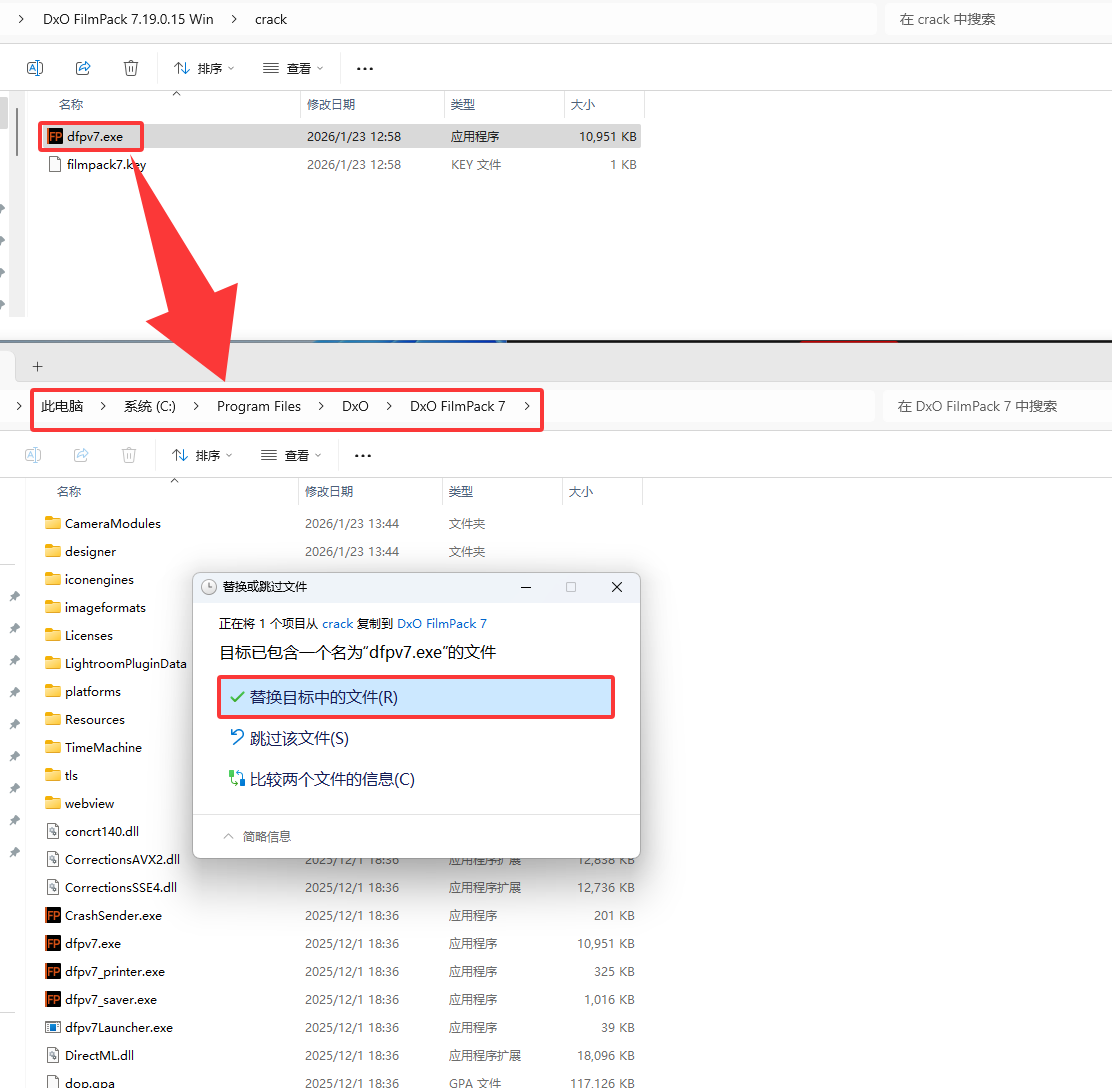Expand chevron after 'Program Files' breadcrumb
The height and width of the screenshot is (1088, 1112).
click(x=321, y=406)
